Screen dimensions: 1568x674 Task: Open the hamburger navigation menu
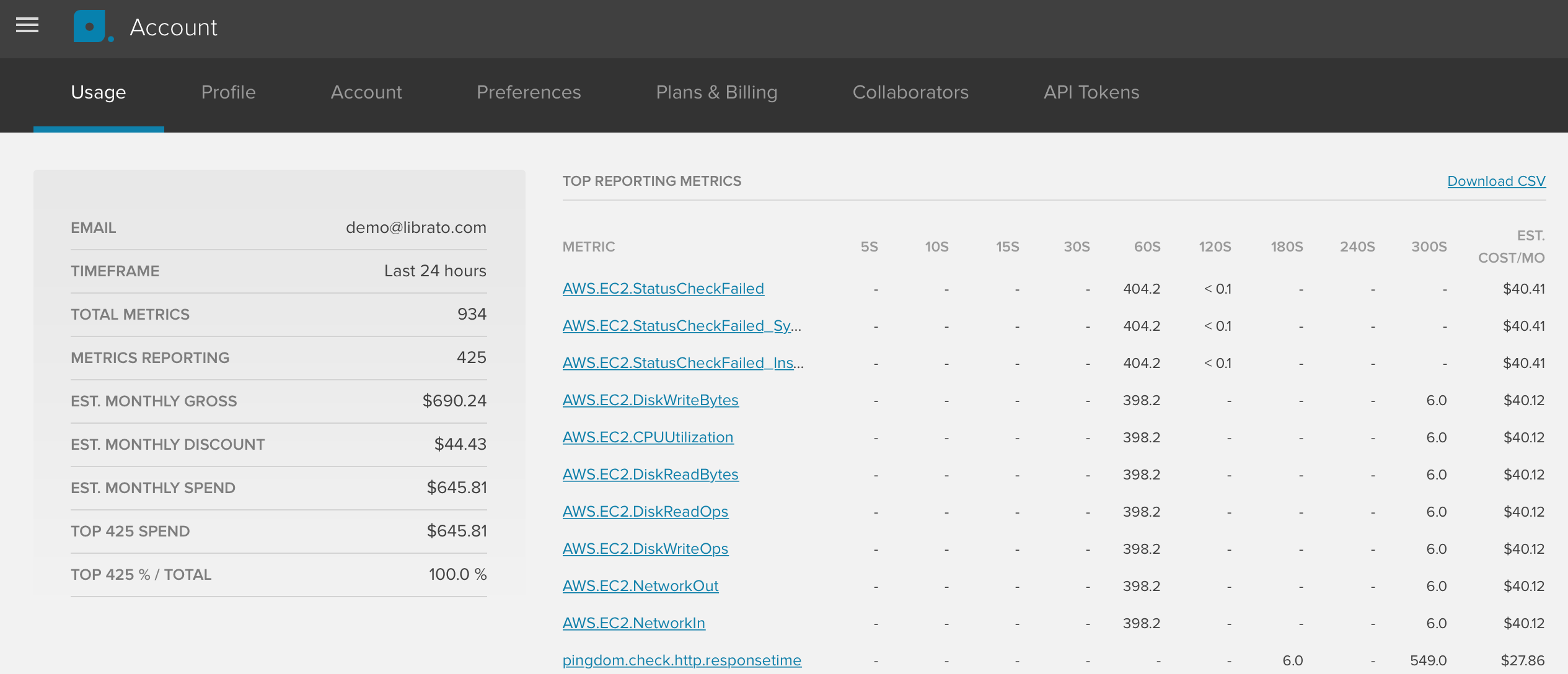tap(27, 25)
